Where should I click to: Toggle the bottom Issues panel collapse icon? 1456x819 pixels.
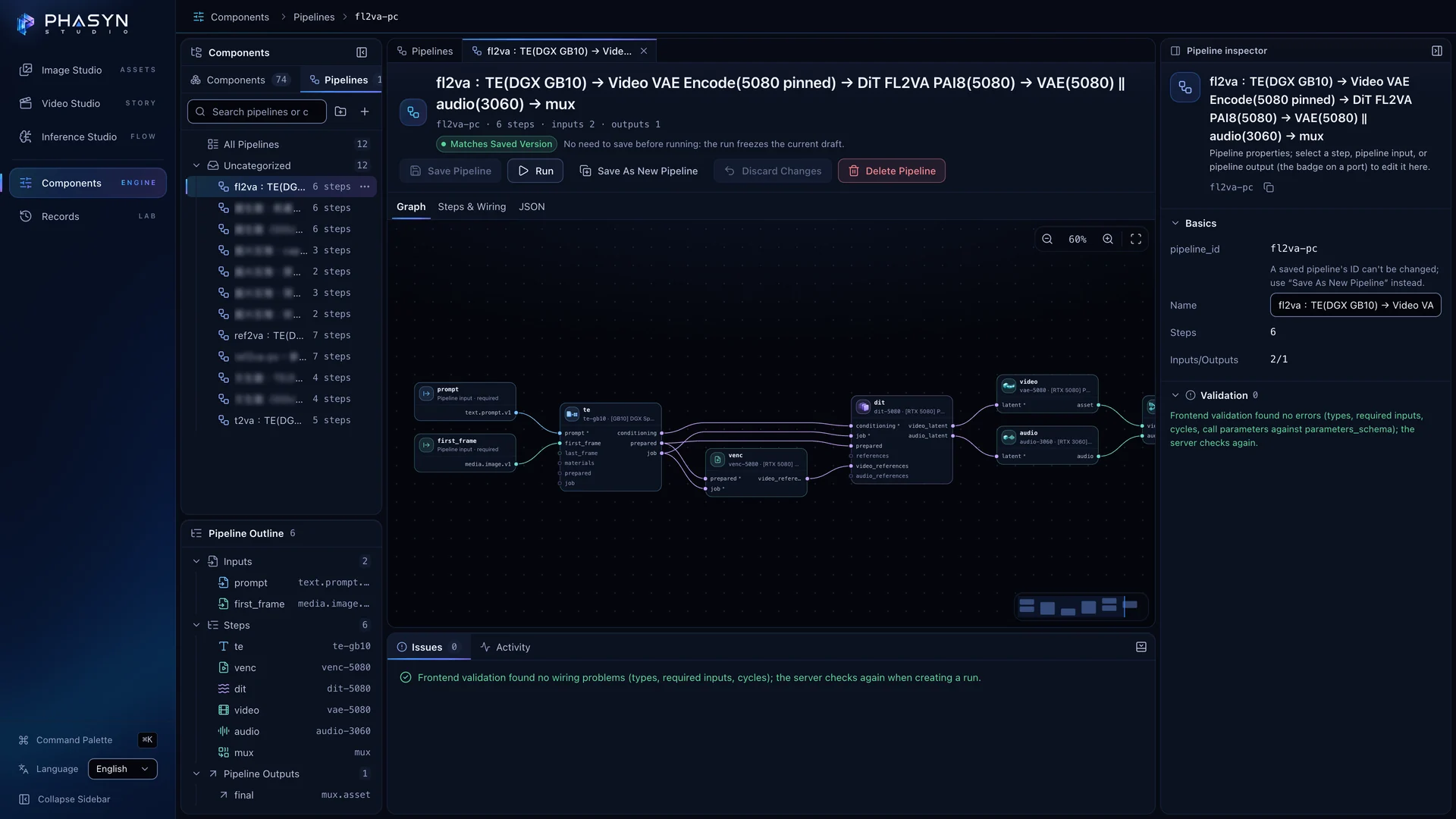point(1141,647)
